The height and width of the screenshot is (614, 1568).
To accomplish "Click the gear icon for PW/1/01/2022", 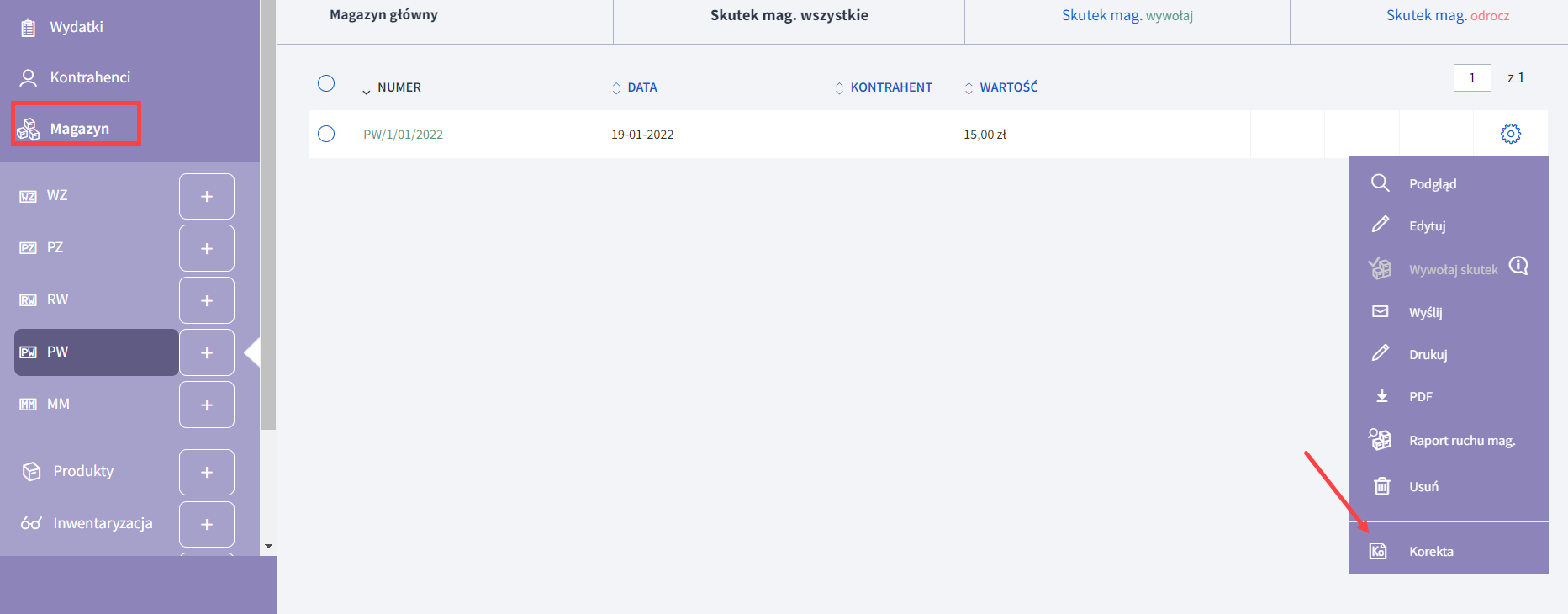I will tap(1511, 134).
